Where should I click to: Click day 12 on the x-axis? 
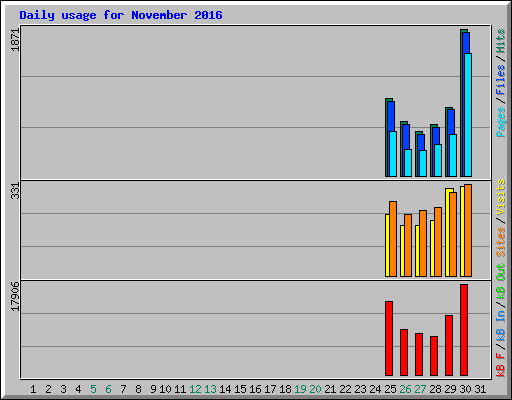[195, 389]
